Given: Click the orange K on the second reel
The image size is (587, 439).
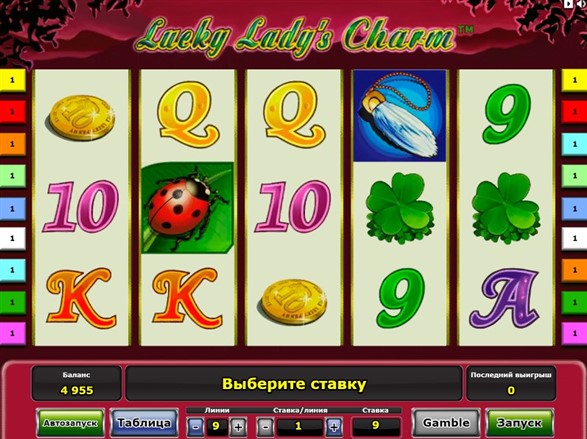Looking at the screenshot, I should [187, 298].
